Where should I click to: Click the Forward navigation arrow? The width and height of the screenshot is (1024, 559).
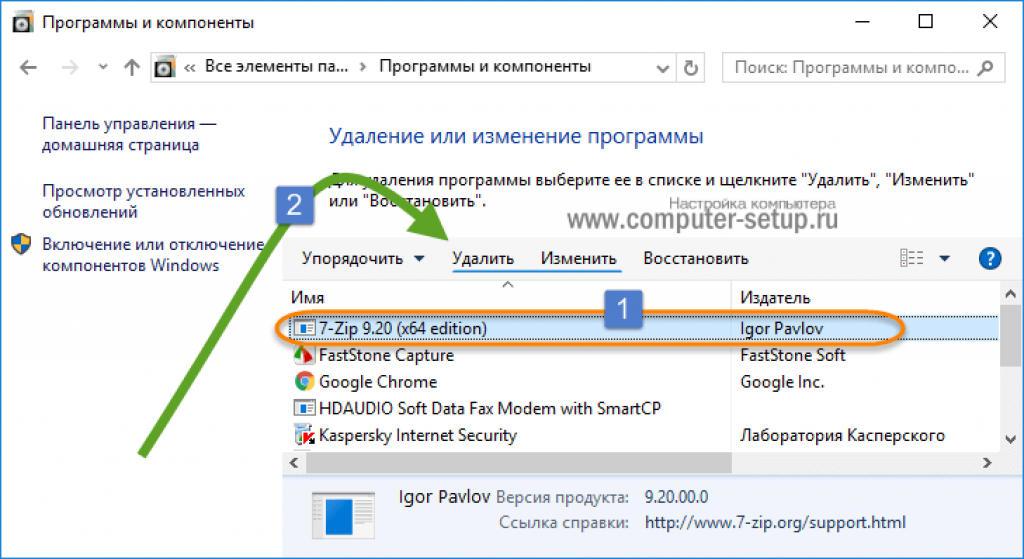tap(70, 67)
